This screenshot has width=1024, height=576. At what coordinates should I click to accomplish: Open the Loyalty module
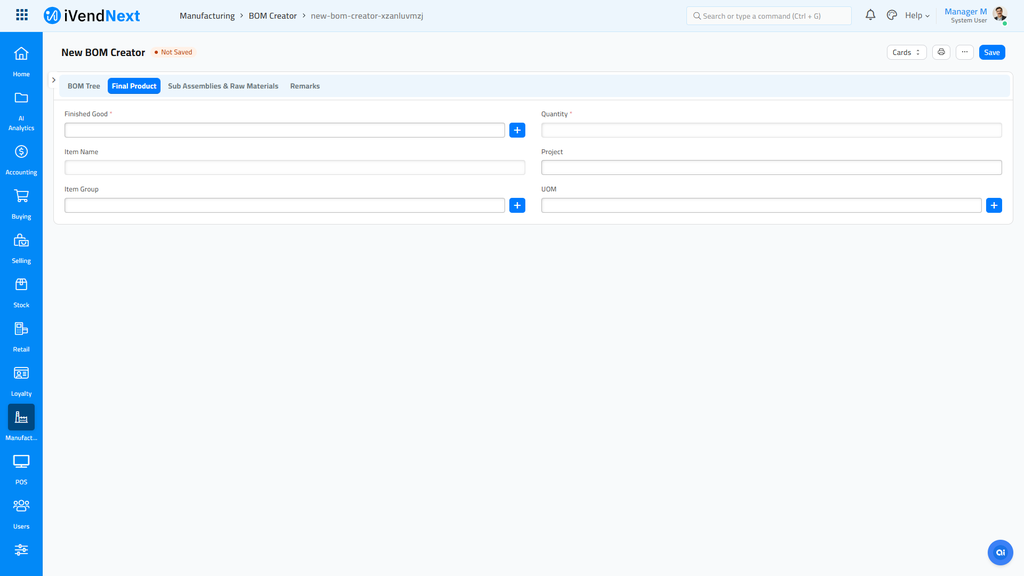[x=21, y=381]
